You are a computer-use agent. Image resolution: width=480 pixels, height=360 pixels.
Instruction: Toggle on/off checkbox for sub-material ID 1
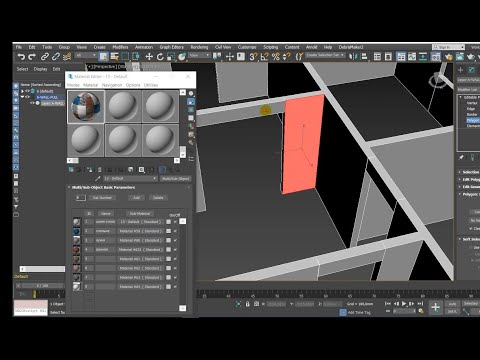[175, 222]
